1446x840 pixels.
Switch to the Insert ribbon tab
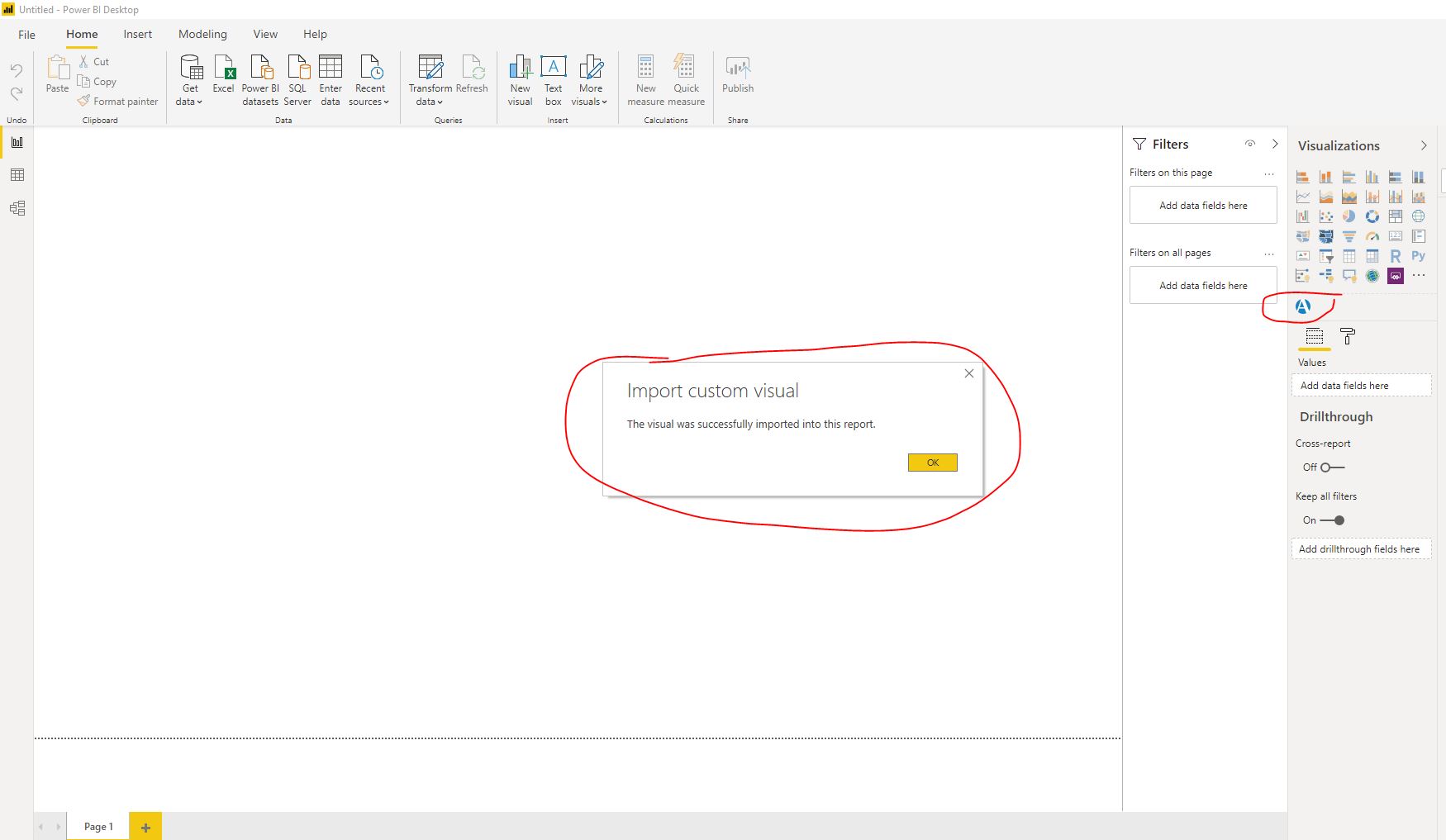(138, 34)
